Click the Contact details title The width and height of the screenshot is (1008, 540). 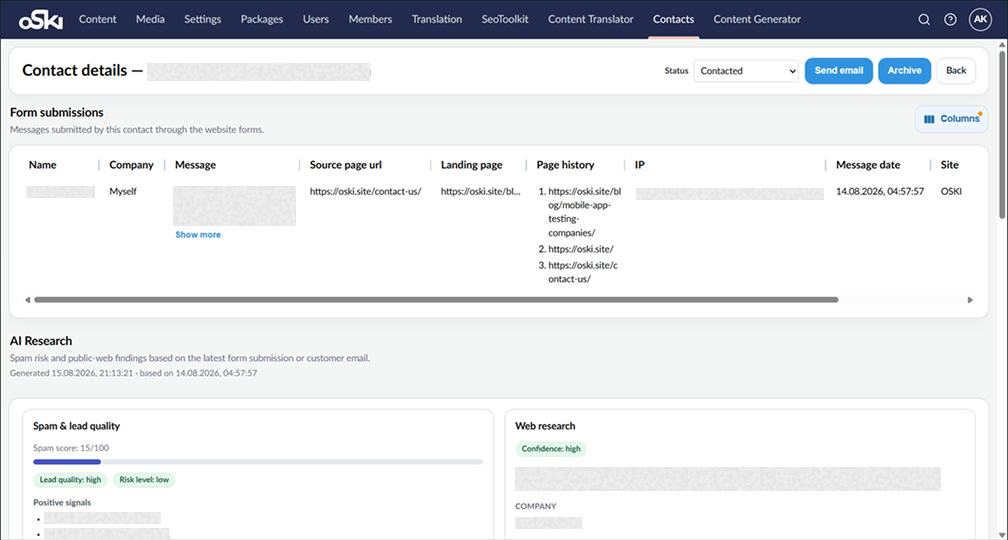(82, 71)
